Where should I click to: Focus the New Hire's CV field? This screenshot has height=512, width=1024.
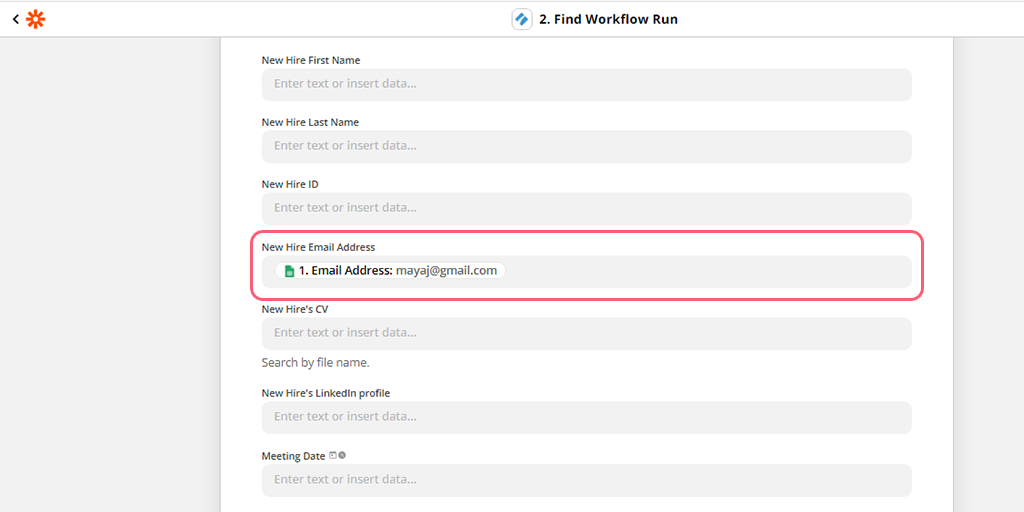click(586, 333)
